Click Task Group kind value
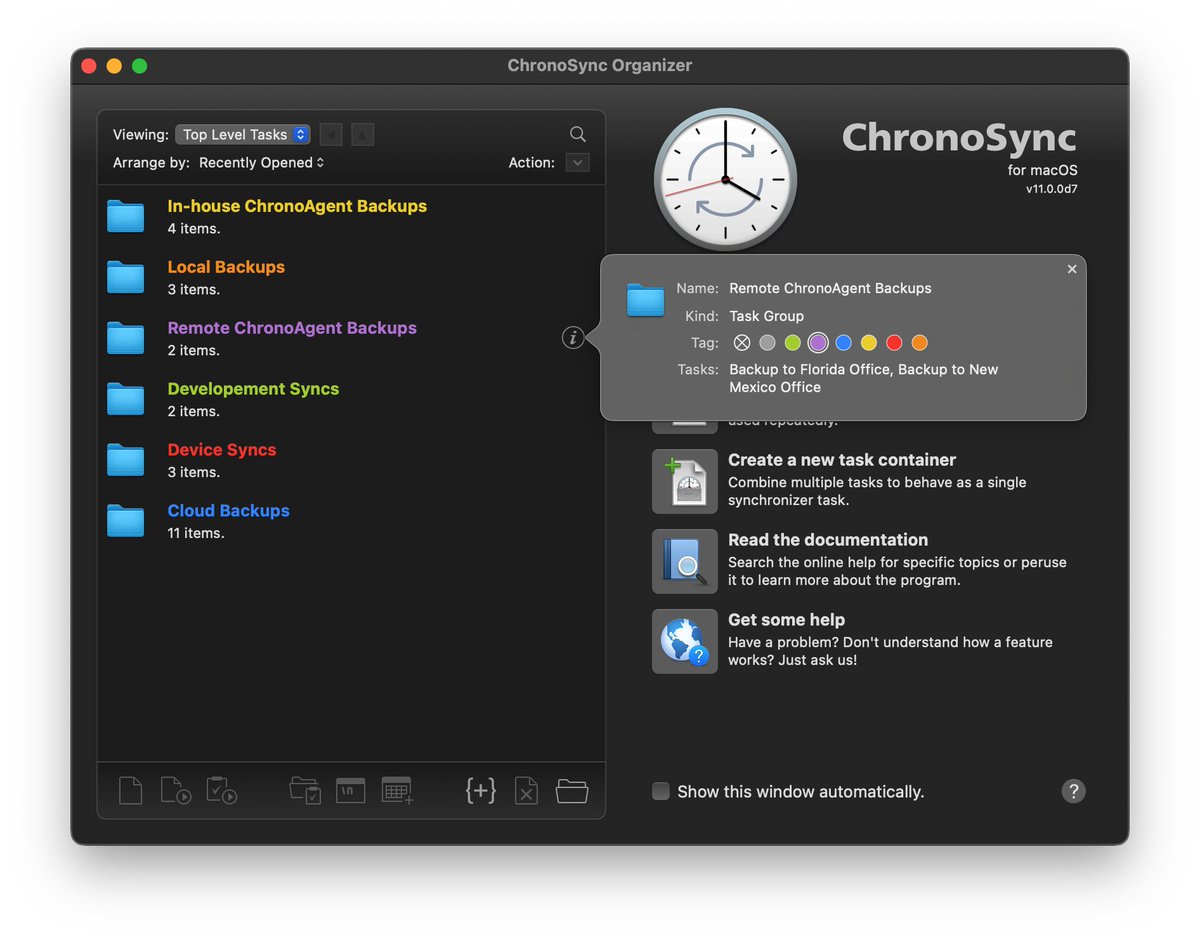1200x939 pixels. [766, 316]
